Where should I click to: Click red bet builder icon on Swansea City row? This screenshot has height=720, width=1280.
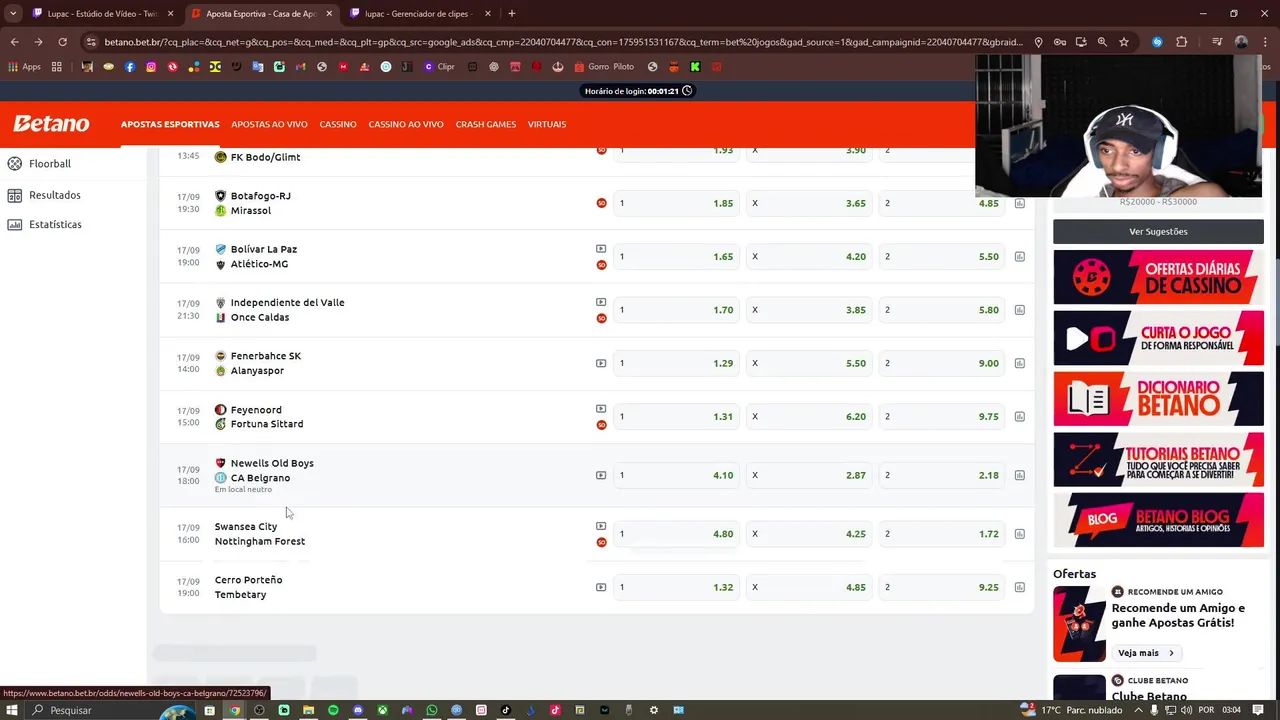601,542
